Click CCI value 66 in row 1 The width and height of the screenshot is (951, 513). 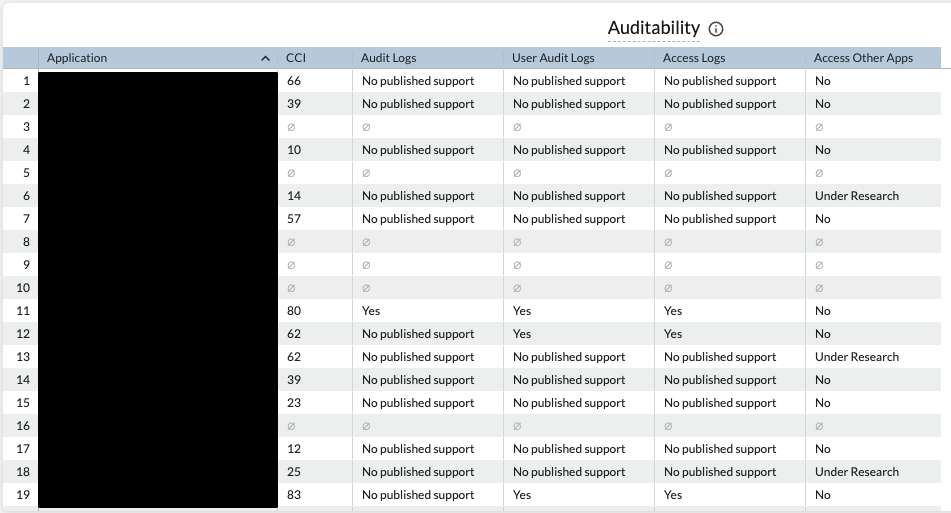(x=294, y=81)
